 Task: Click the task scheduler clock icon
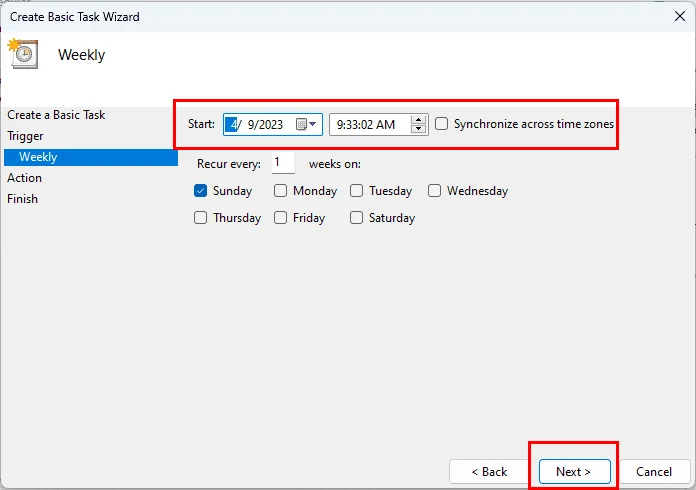click(23, 54)
